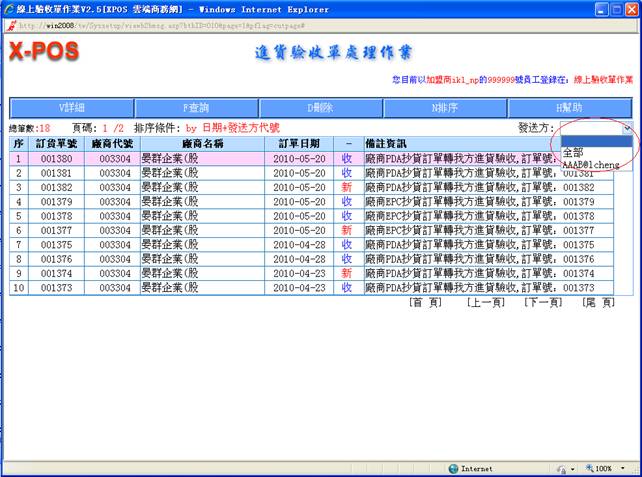
Task: Jump to last page via 尾頁
Action: pos(598,303)
